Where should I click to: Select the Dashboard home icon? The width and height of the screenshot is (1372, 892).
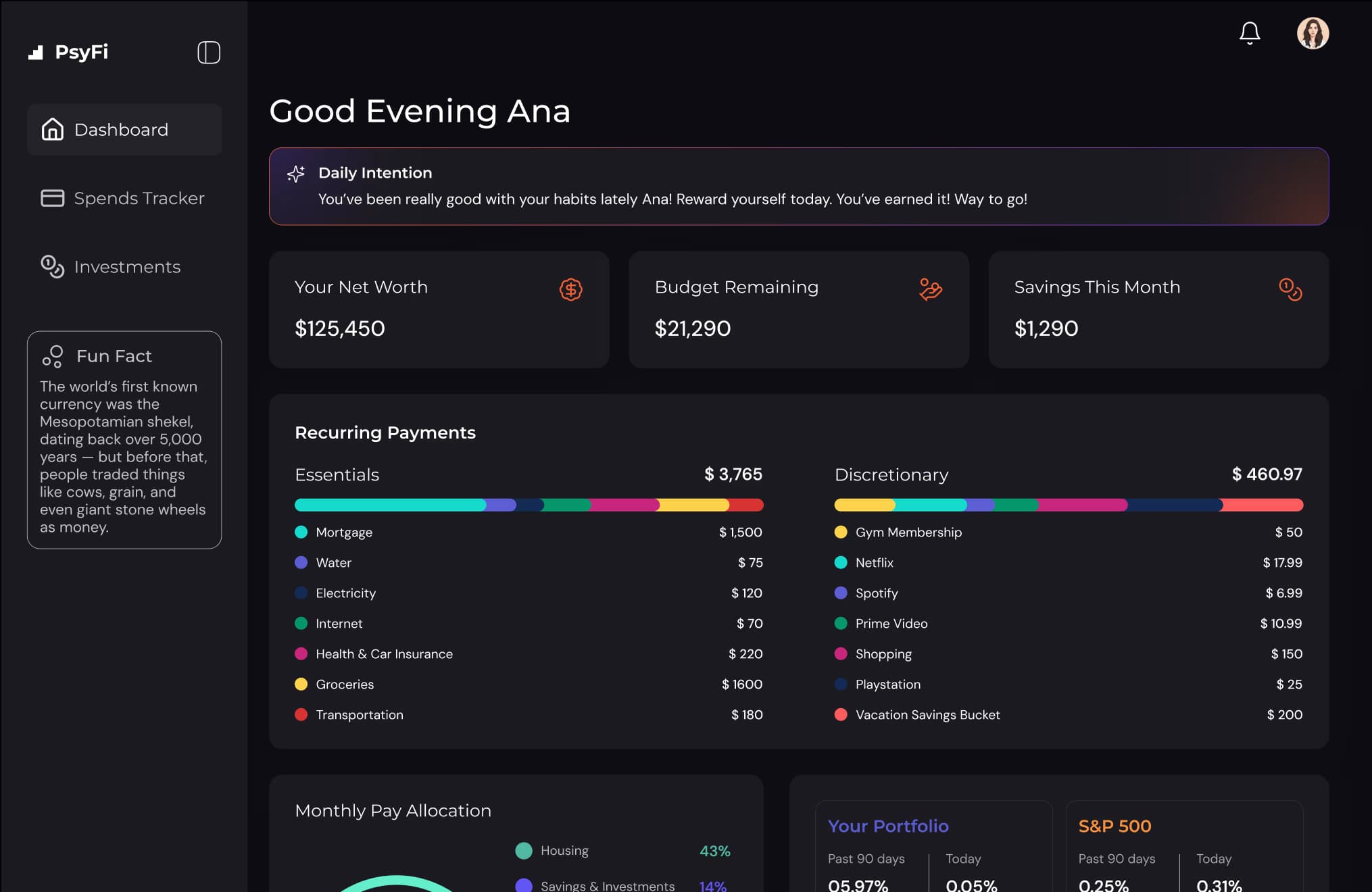(53, 130)
